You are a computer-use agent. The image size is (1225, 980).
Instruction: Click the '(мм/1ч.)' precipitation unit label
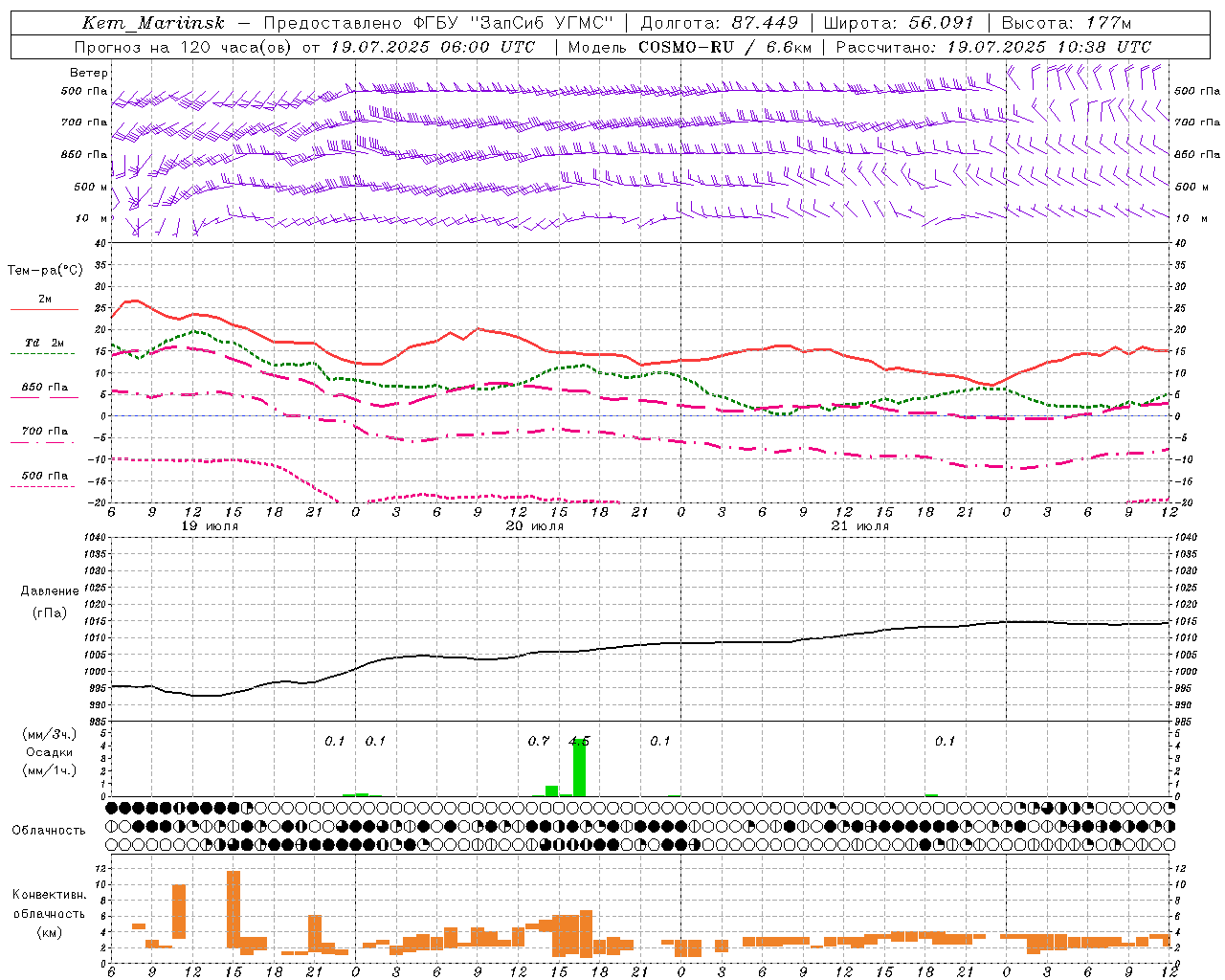49,770
